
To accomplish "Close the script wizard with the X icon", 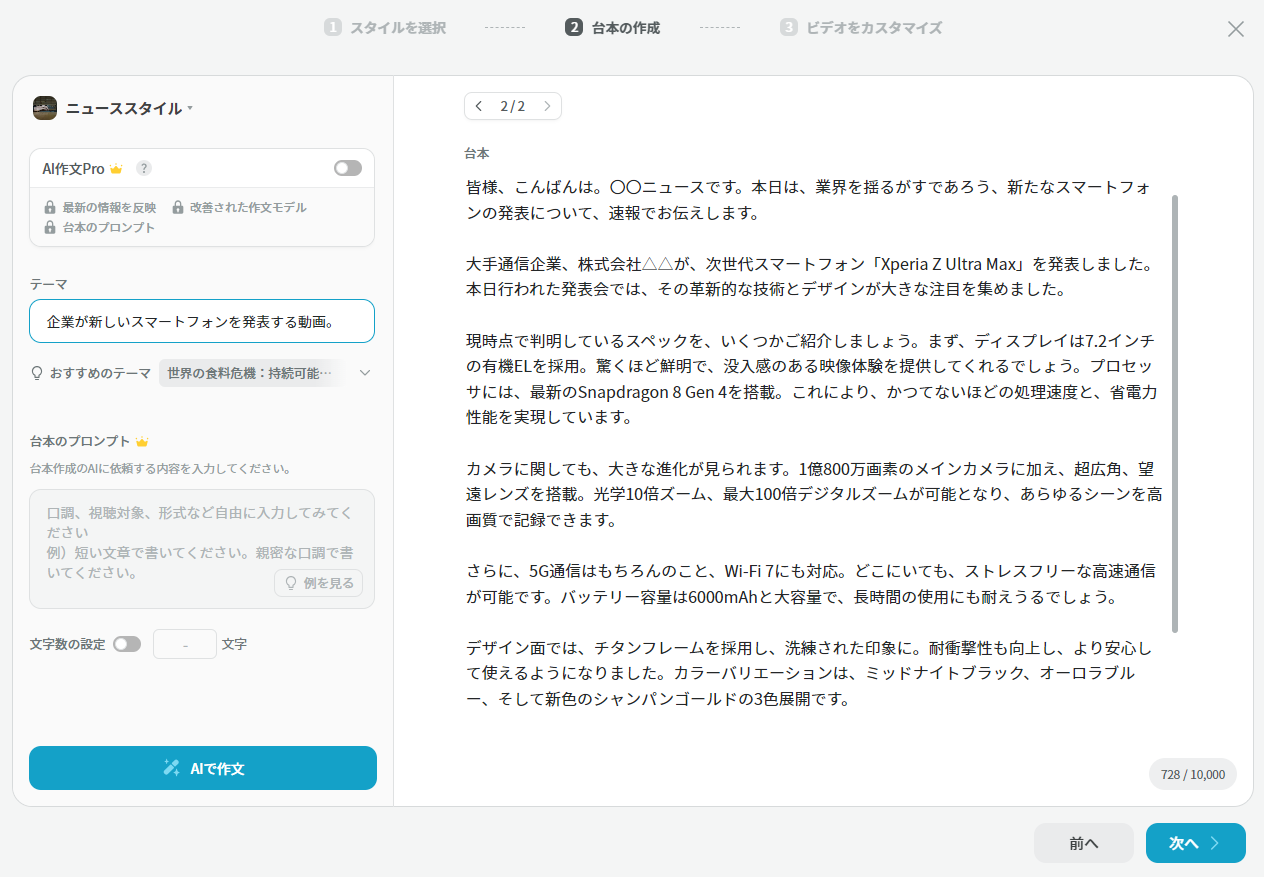I will (1236, 29).
